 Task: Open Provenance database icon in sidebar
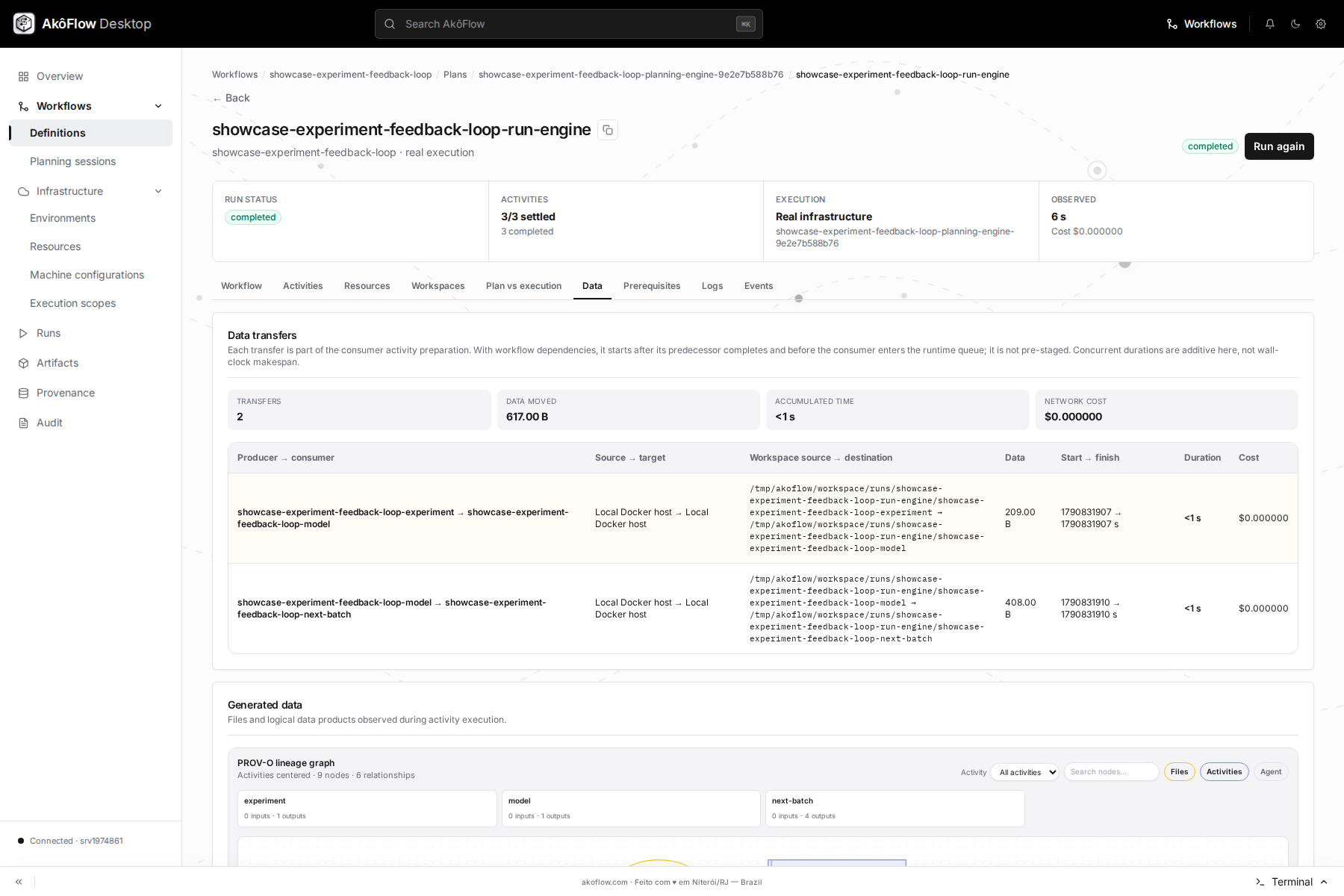(x=23, y=393)
